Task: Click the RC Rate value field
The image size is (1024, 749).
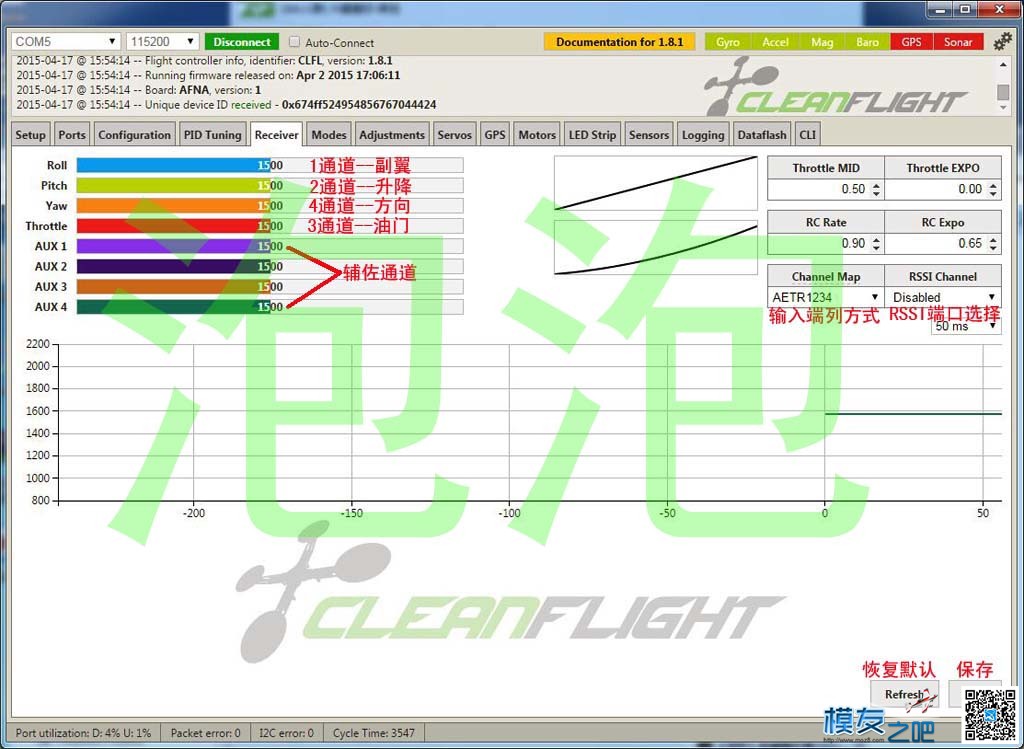Action: [x=825, y=244]
